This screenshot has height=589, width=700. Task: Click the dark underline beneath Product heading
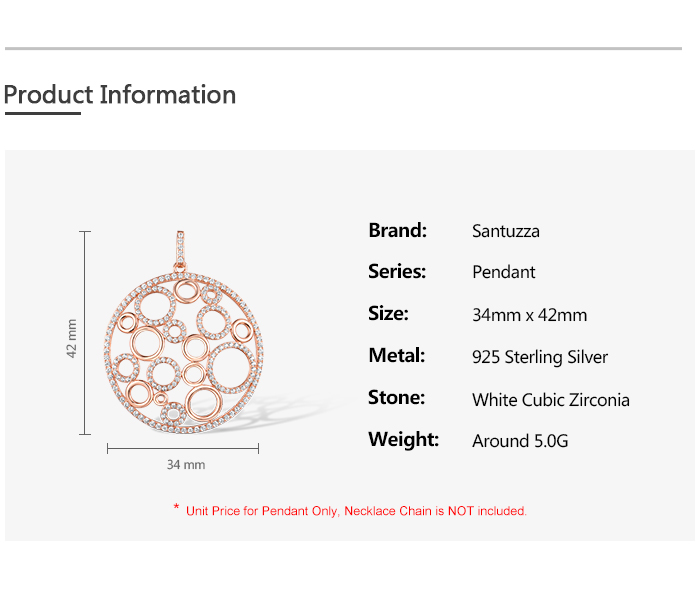point(42,114)
